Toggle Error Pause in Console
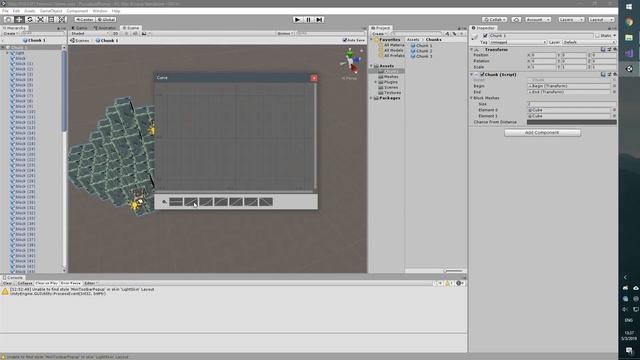The image size is (640, 360). 71,283
